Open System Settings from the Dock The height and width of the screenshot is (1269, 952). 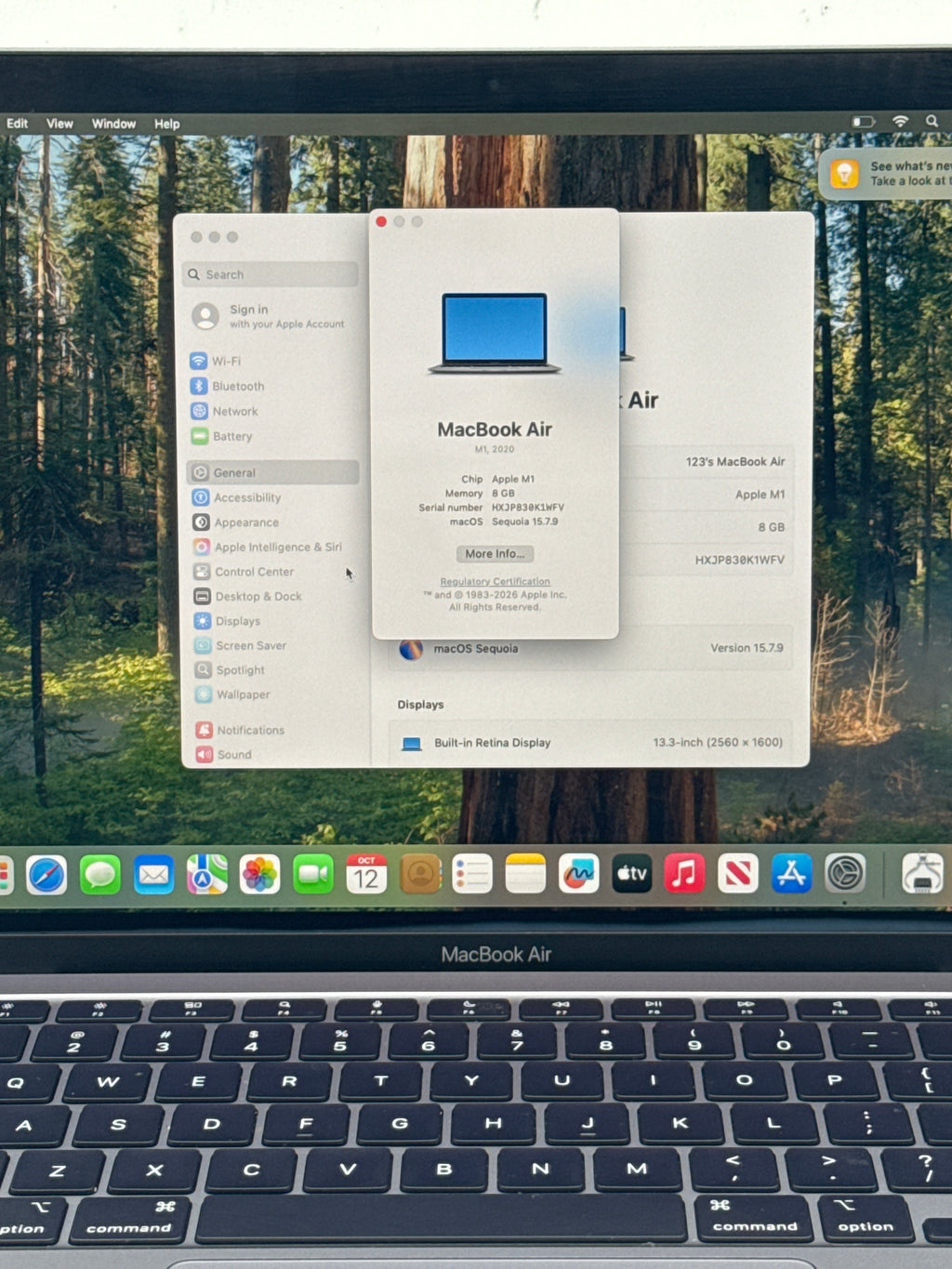point(845,874)
